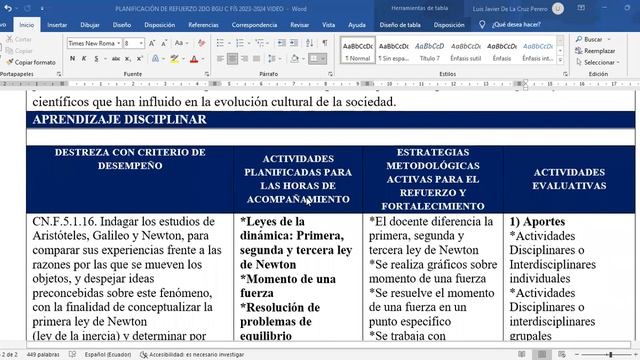Open language setting Español (Ecuador)
This screenshot has width=640, height=360.
(x=108, y=355)
